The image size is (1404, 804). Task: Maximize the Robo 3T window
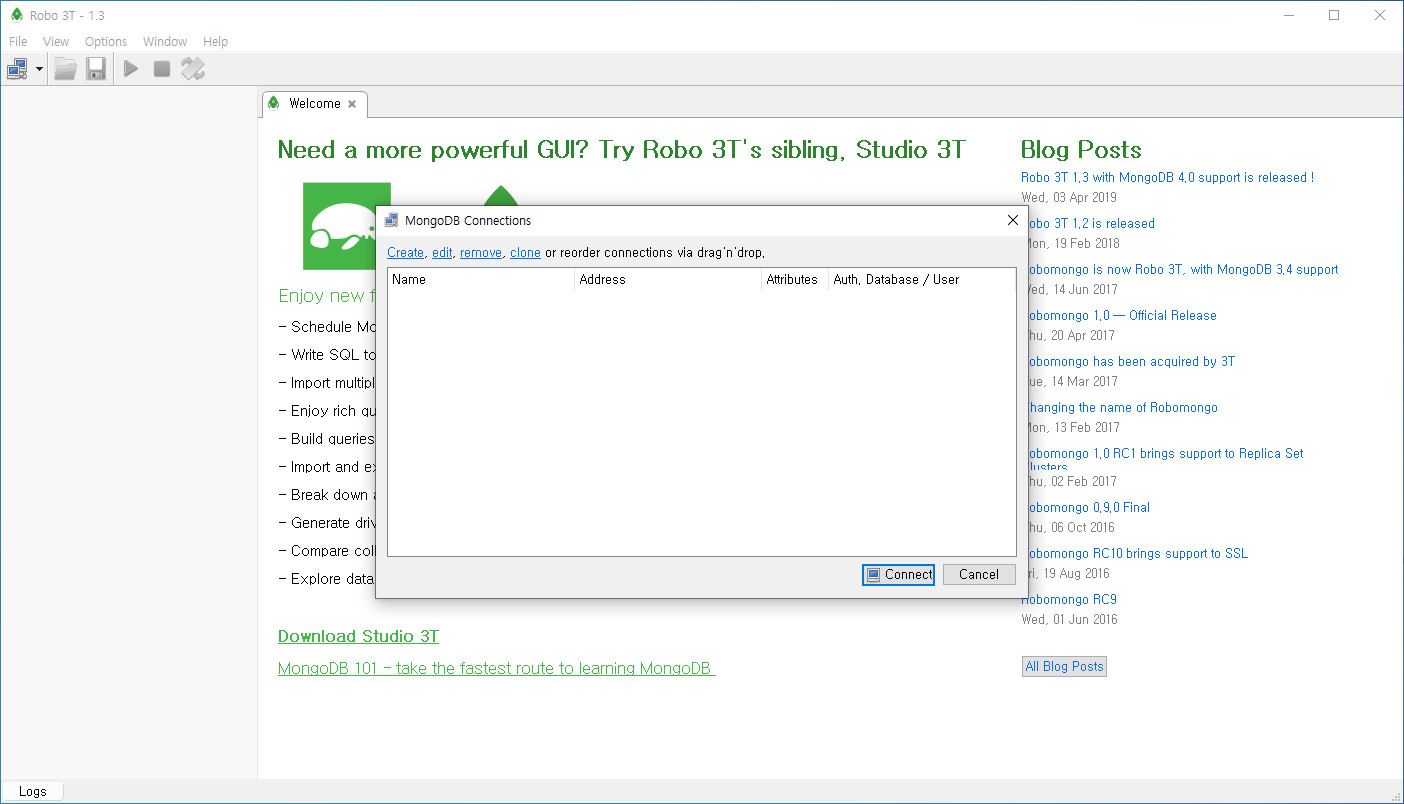tap(1334, 15)
